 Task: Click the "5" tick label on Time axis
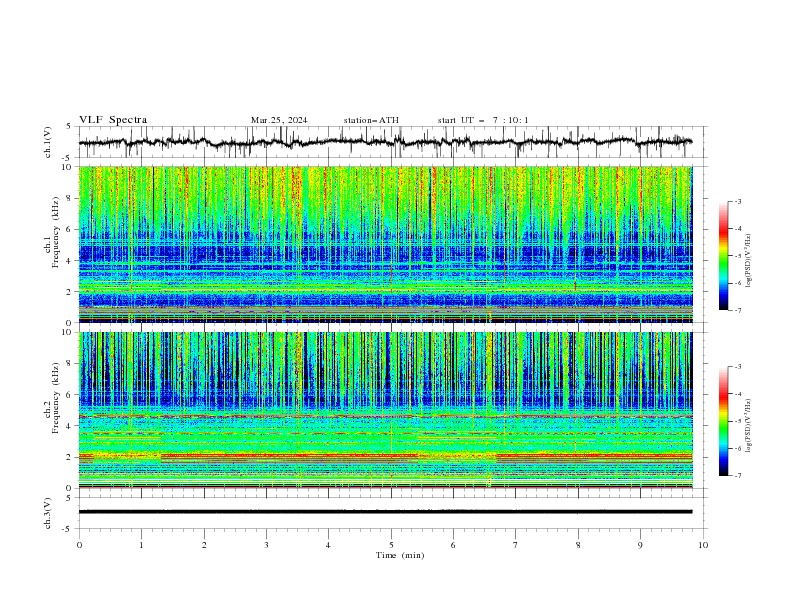click(391, 545)
